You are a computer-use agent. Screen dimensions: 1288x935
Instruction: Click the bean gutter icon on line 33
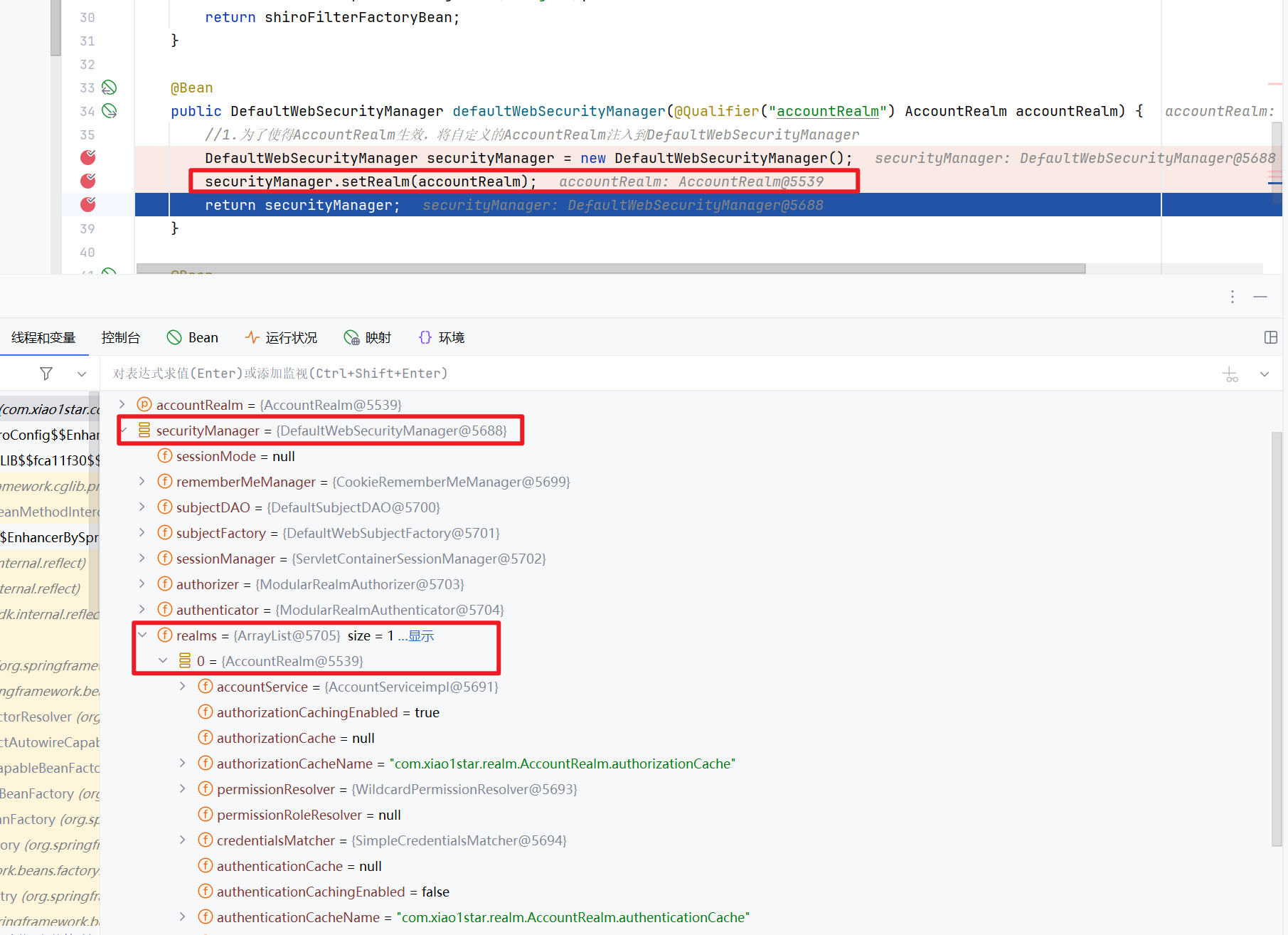click(109, 88)
